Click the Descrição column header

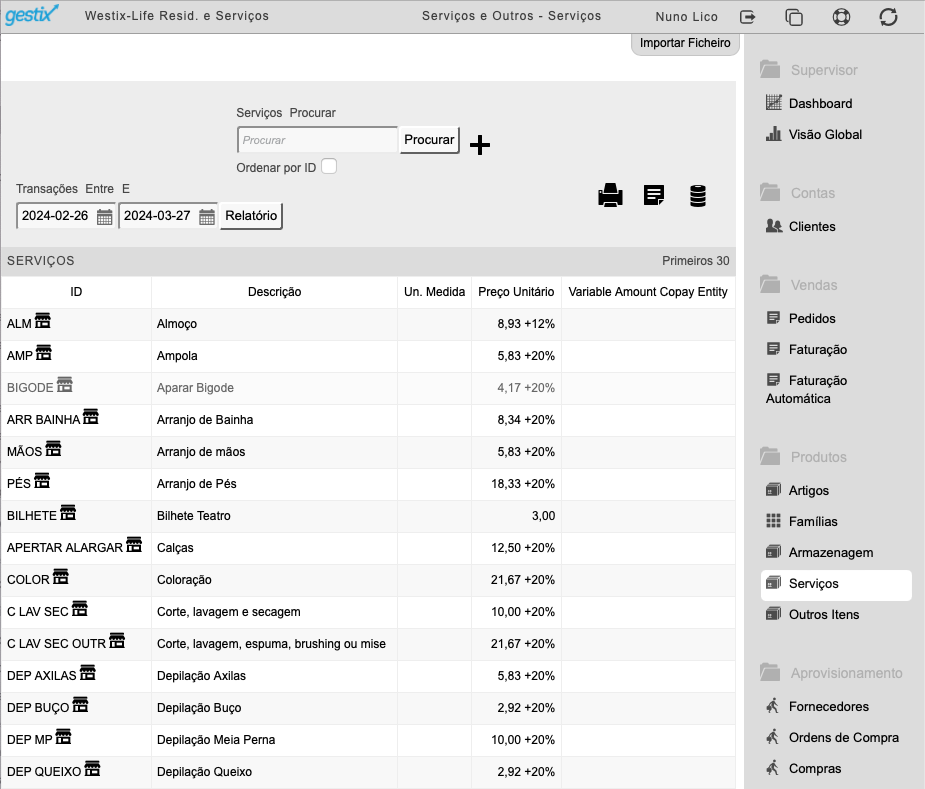(274, 292)
